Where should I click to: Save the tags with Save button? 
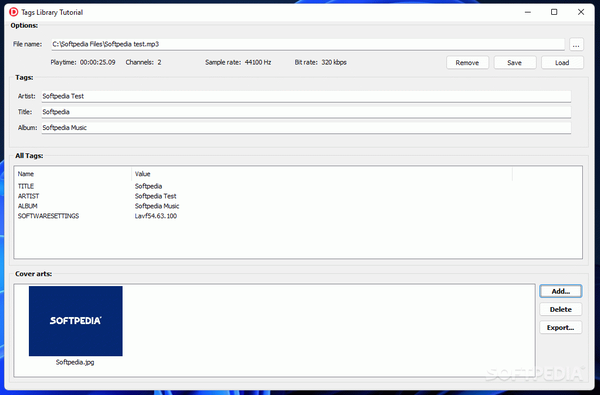tap(515, 63)
